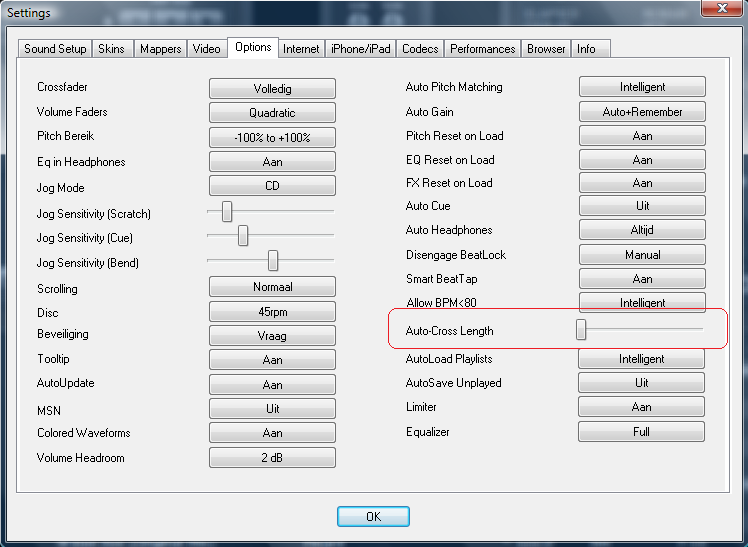Click the Jog Sensitivity (Bend) slider handle
Image resolution: width=748 pixels, height=547 pixels.
click(272, 261)
